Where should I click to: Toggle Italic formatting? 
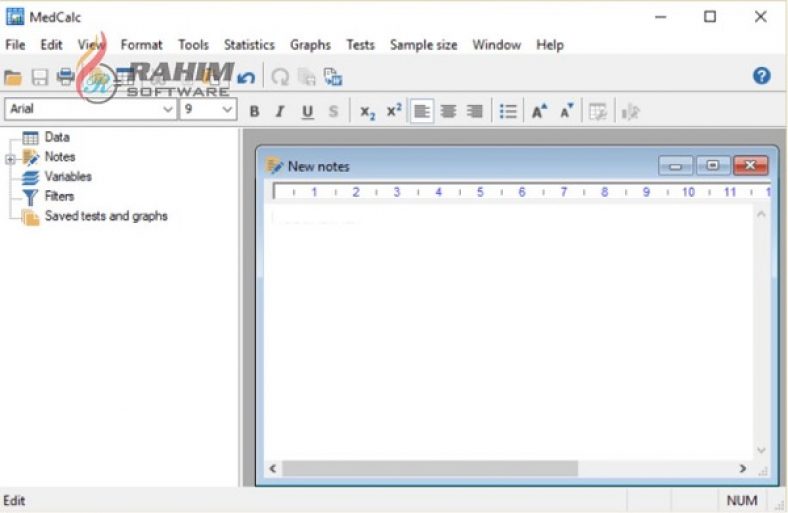[x=280, y=111]
